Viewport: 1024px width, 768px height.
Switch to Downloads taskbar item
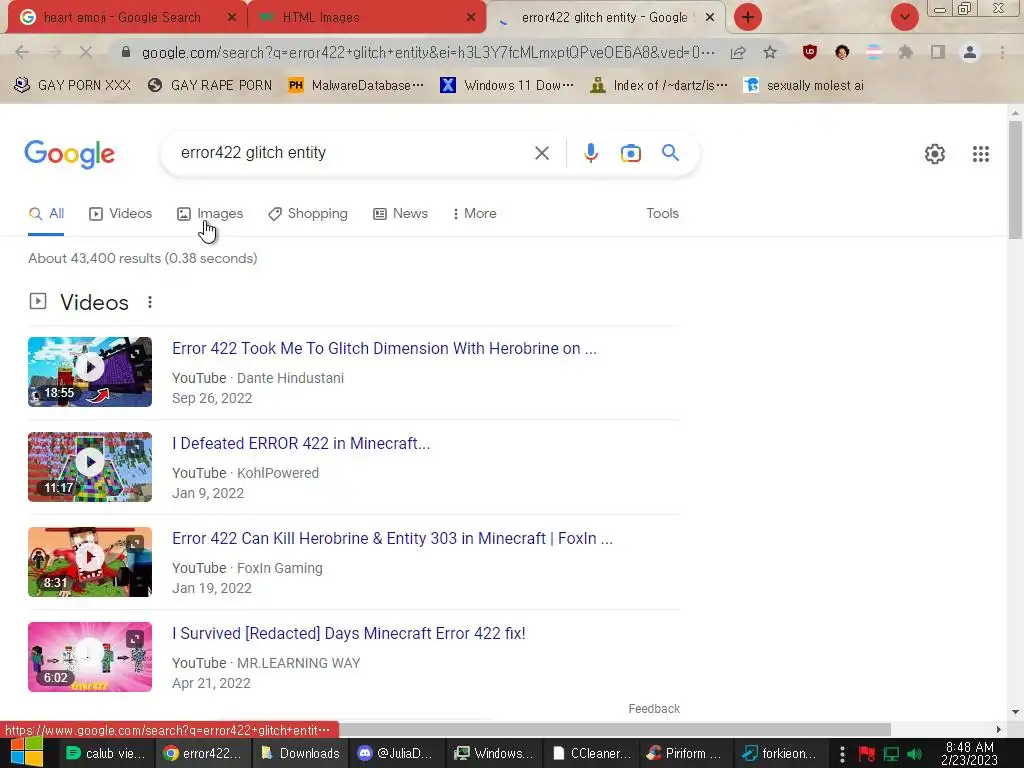point(300,754)
